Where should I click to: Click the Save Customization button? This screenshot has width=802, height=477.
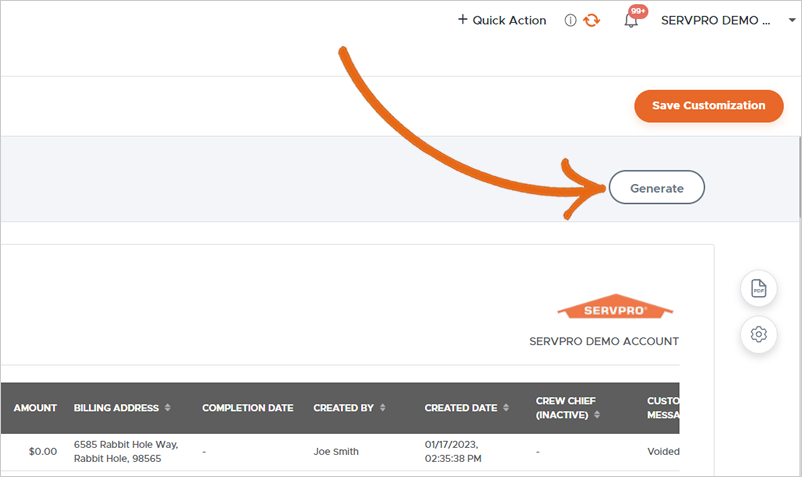click(708, 105)
